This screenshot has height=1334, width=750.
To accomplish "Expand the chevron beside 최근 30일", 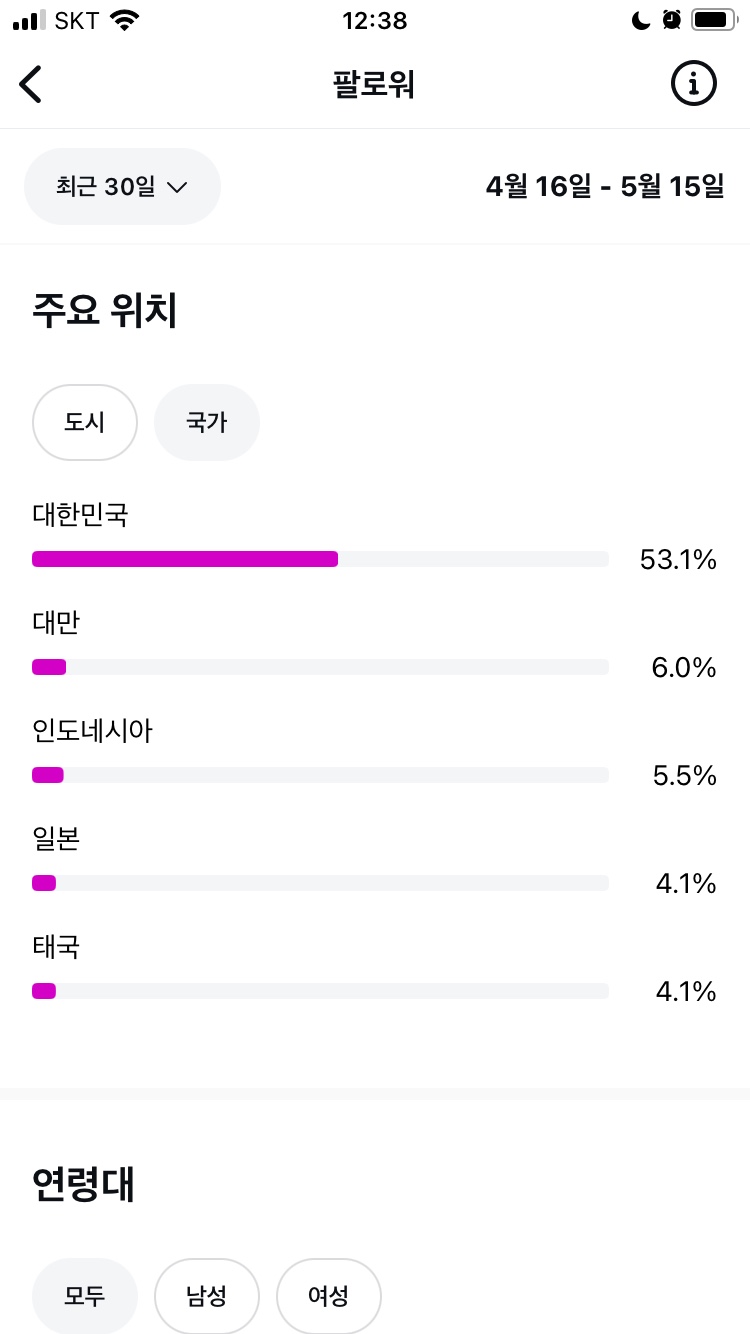I will tap(177, 187).
